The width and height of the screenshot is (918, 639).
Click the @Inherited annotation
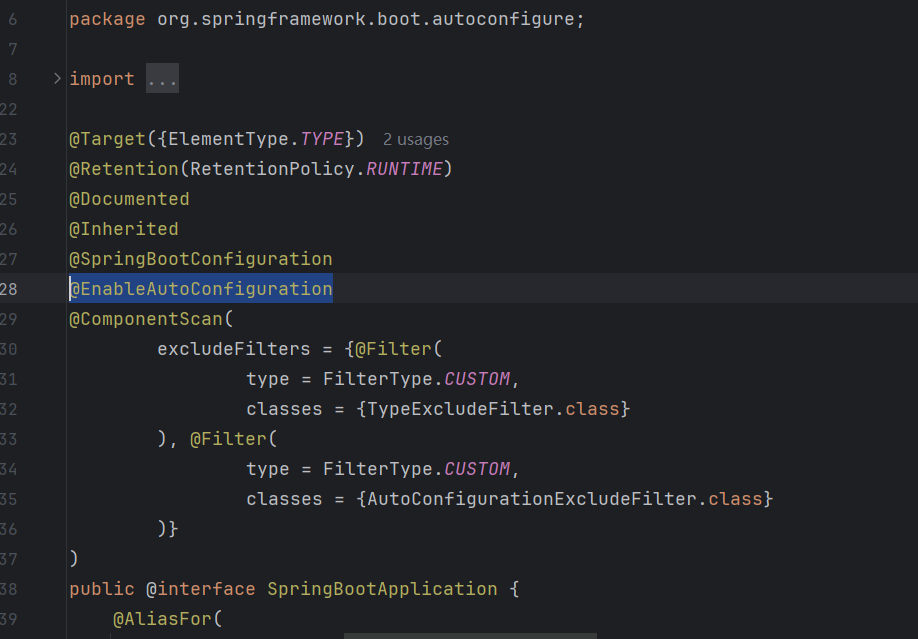[124, 229]
